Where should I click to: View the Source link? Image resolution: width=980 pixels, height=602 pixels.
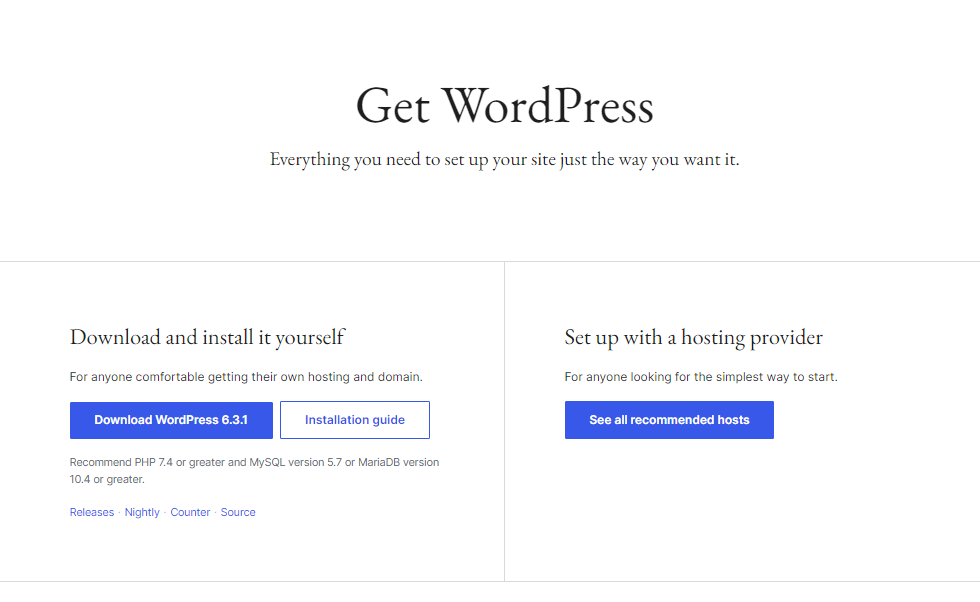coord(238,512)
